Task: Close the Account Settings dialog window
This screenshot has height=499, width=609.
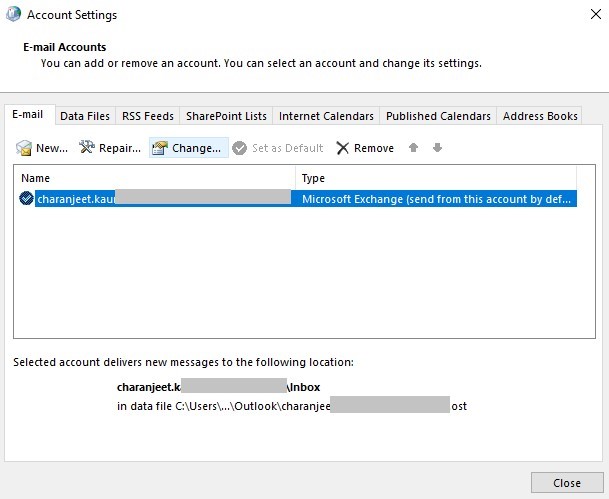Action: coord(596,14)
